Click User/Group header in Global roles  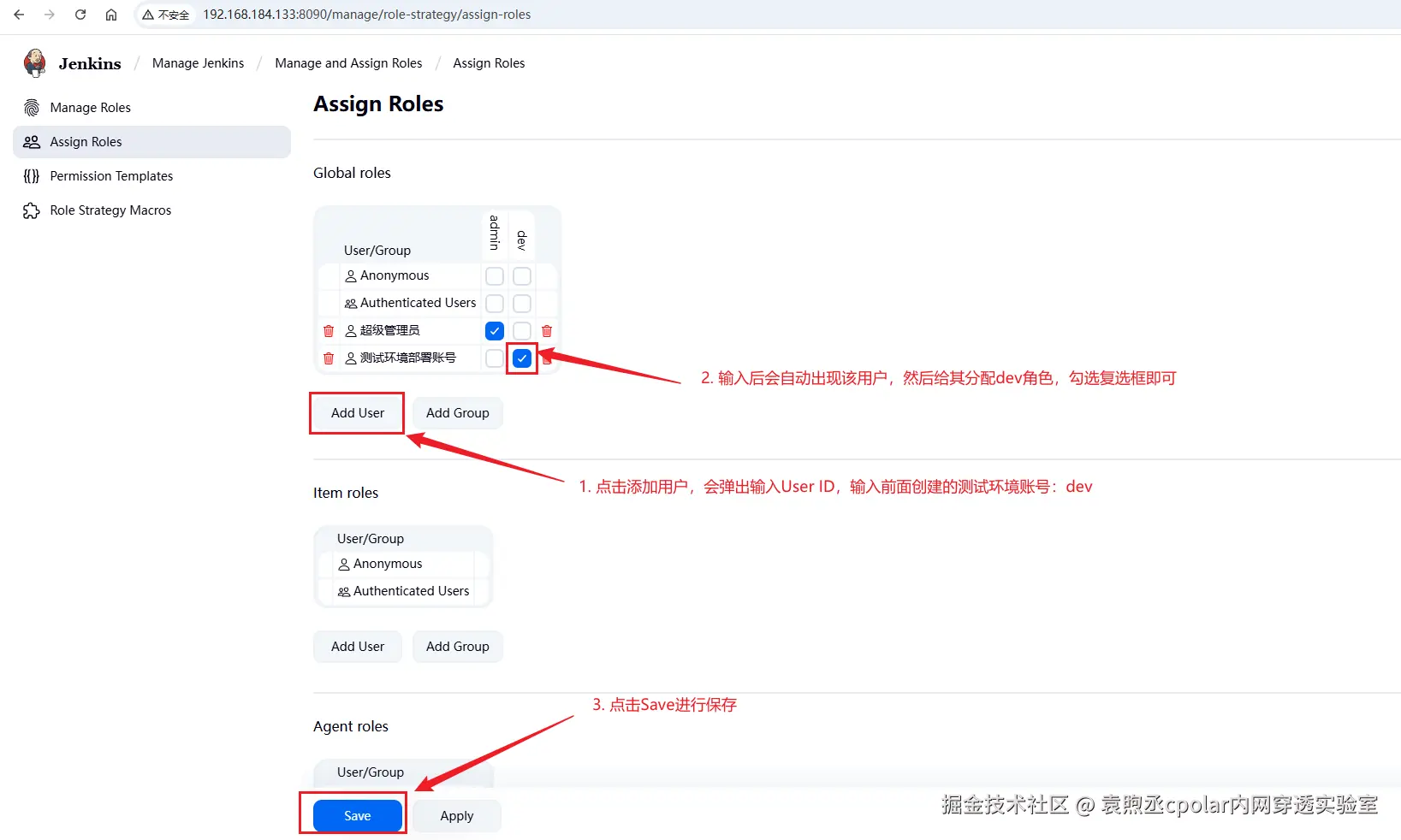377,251
